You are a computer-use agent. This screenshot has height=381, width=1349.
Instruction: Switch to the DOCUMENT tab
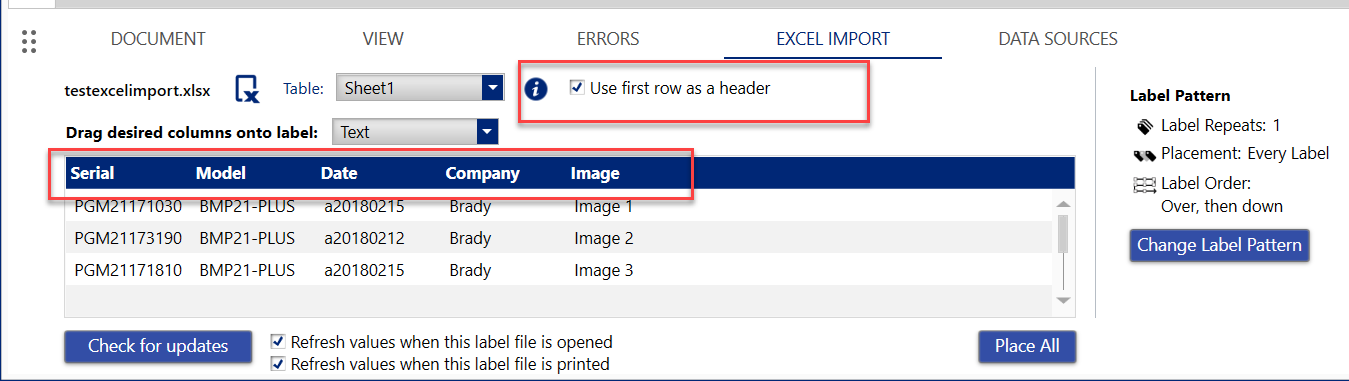click(158, 39)
